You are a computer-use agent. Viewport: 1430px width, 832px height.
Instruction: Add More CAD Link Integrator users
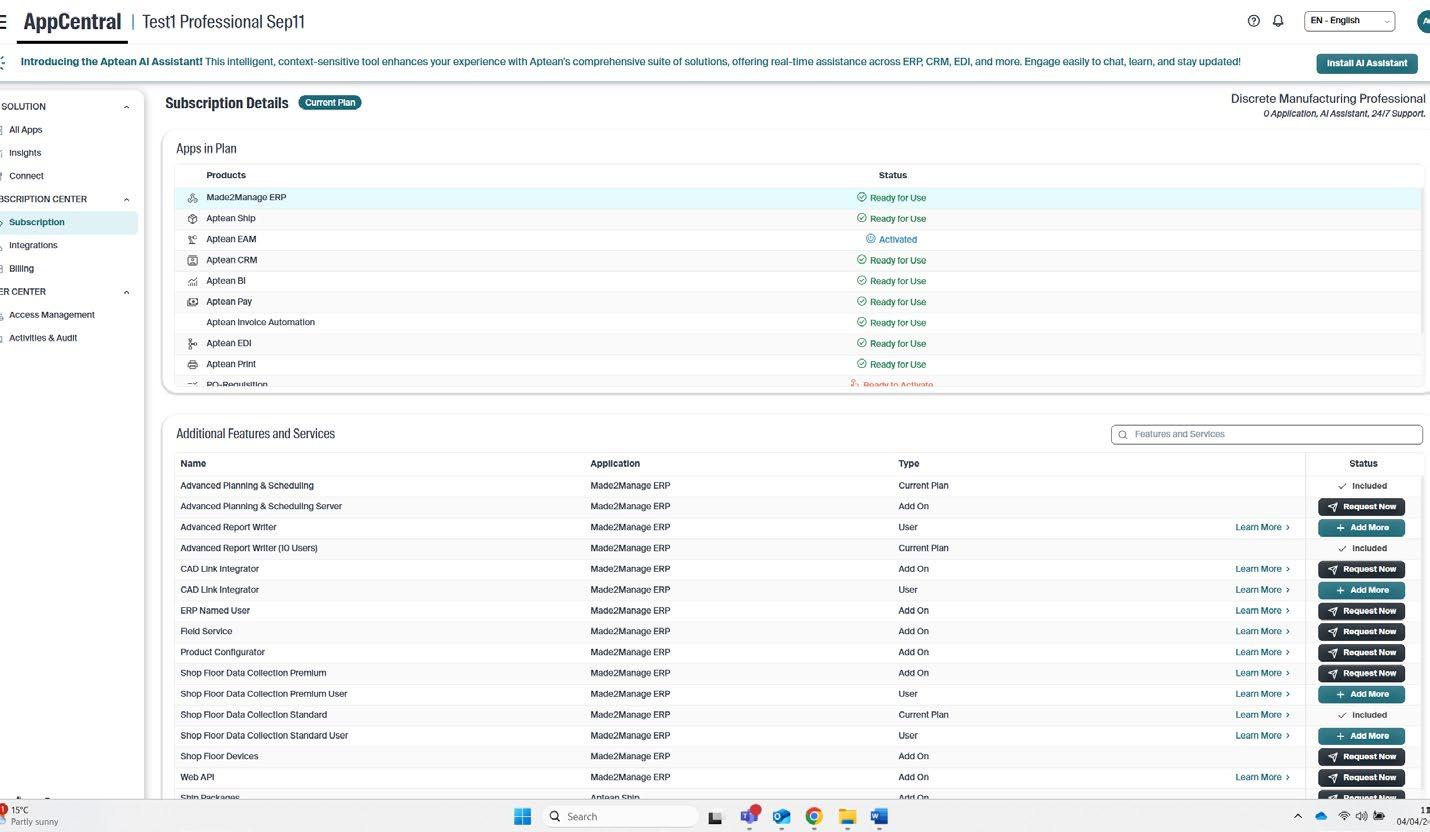[1361, 591]
